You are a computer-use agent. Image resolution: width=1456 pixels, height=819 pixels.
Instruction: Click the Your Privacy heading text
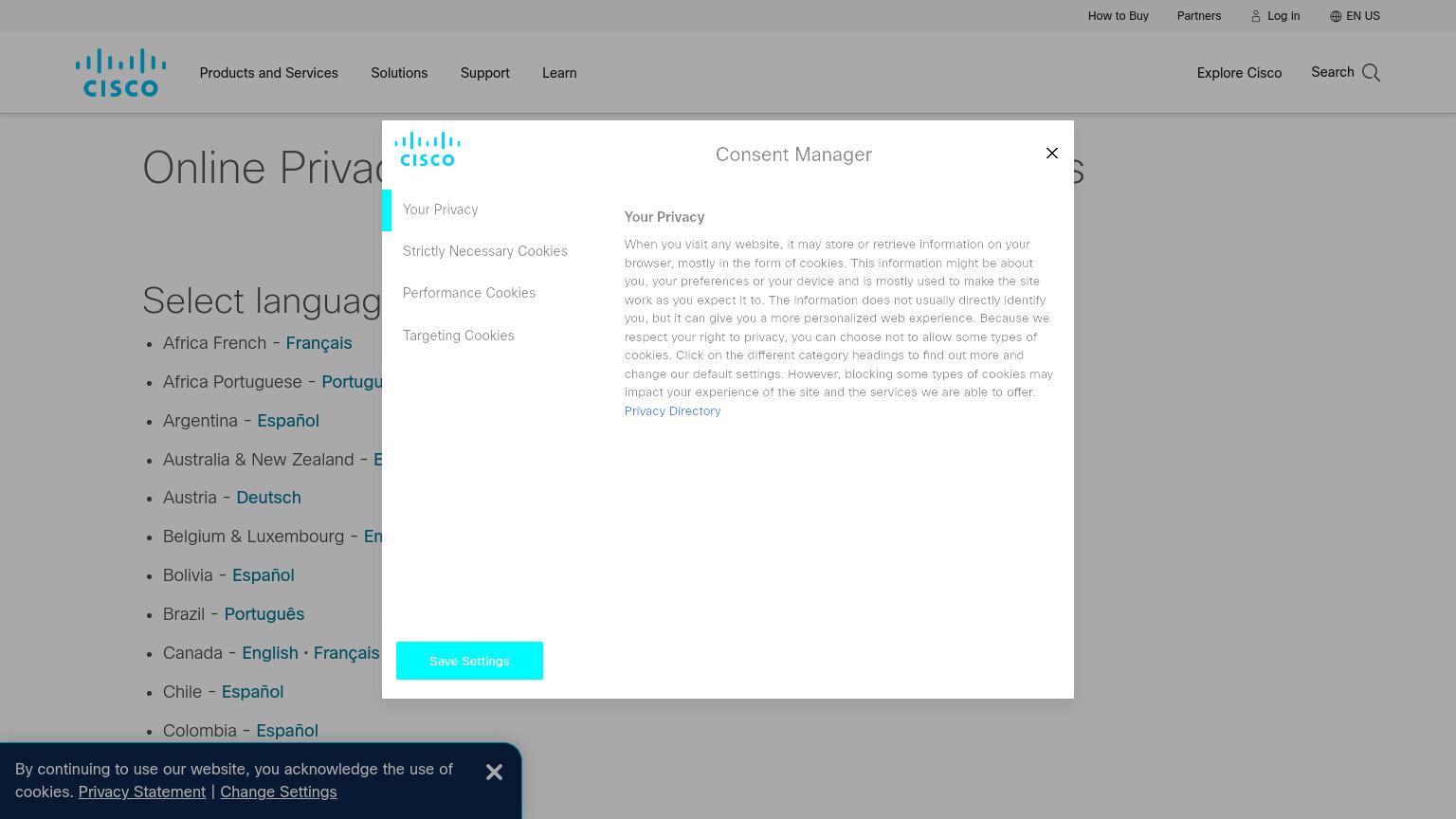(x=664, y=217)
